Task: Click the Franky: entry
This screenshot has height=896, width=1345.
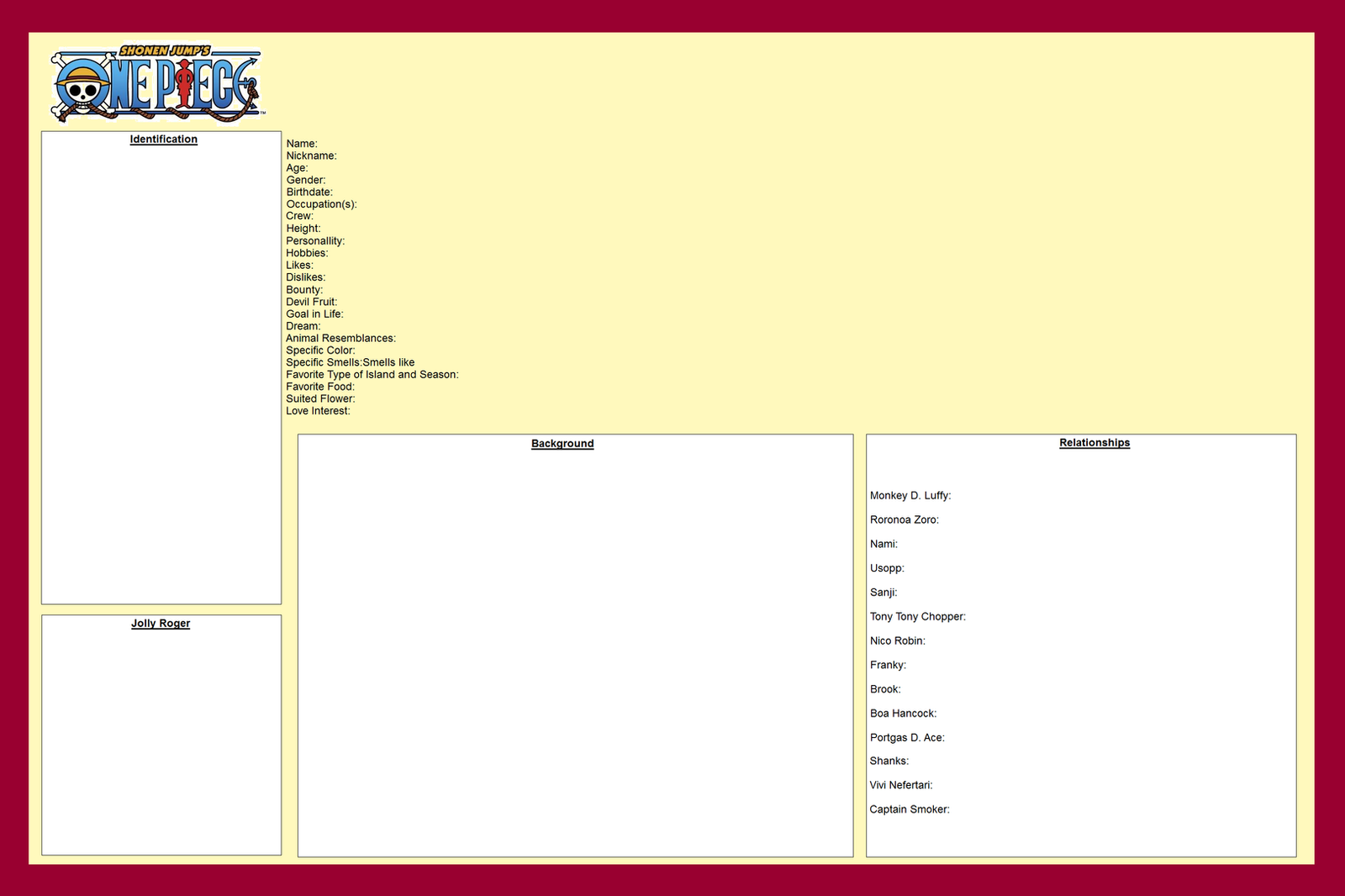Action: (x=888, y=666)
